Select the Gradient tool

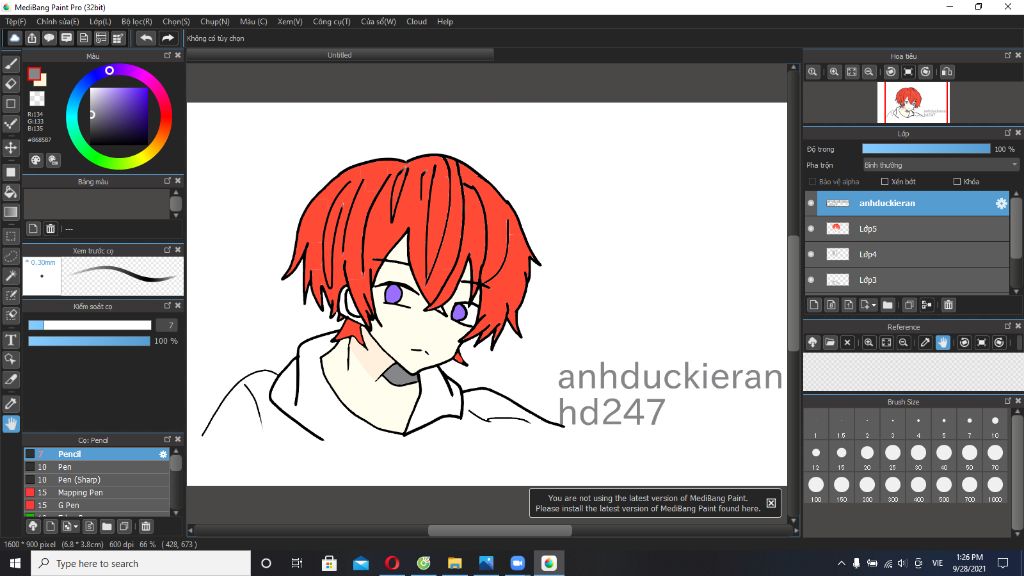point(10,212)
